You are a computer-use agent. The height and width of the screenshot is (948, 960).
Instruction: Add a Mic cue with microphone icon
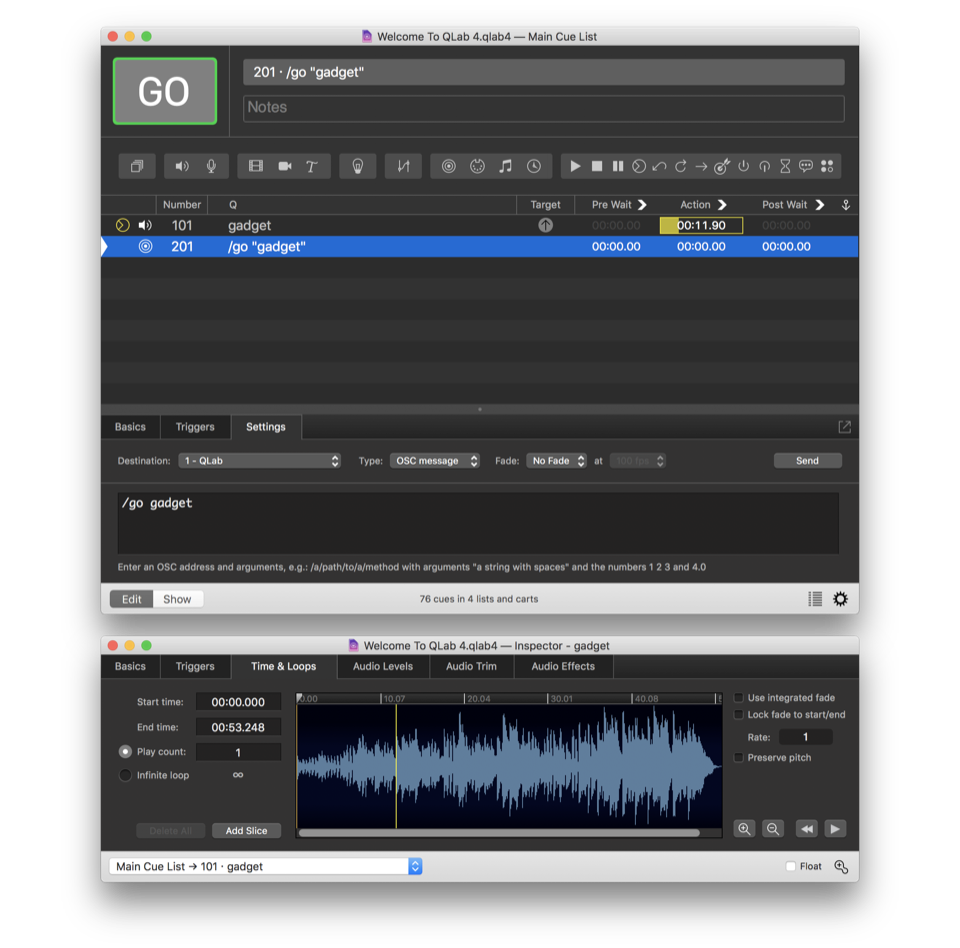211,166
